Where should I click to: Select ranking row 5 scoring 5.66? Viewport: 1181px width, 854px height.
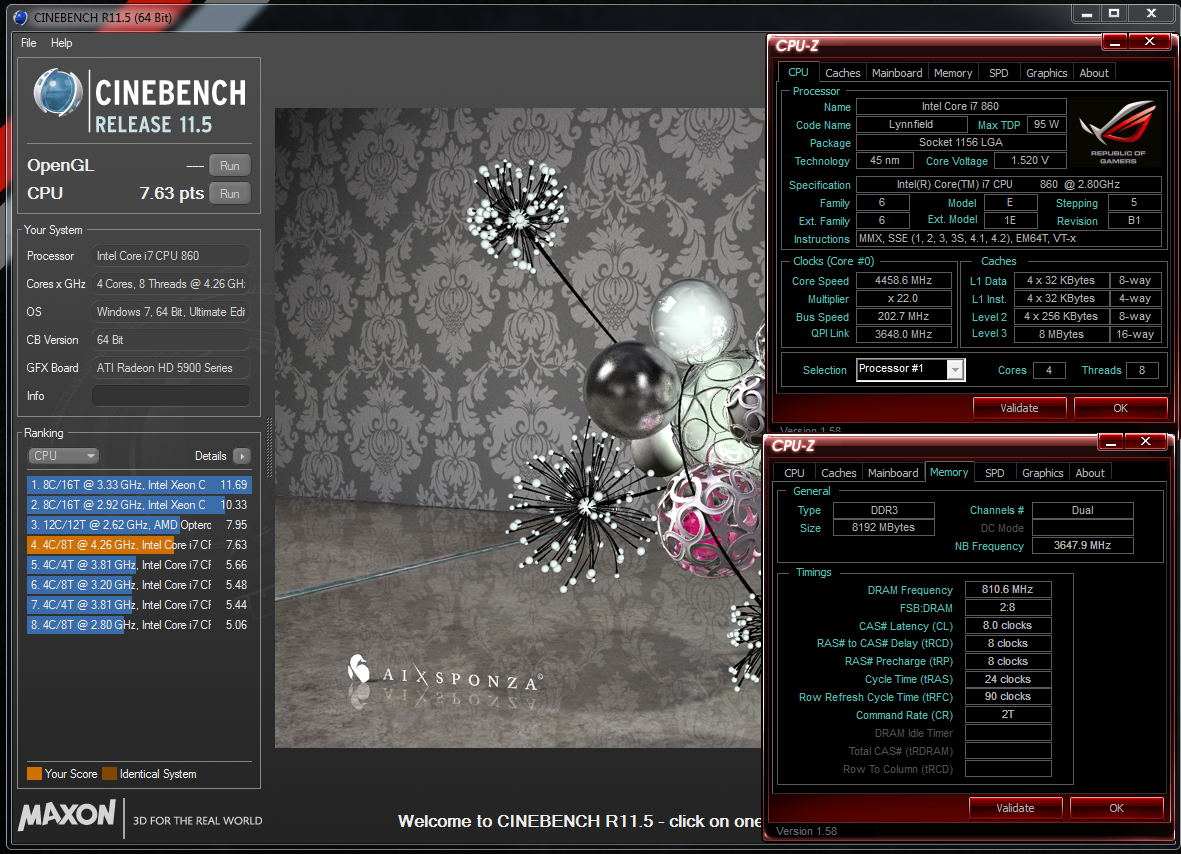coord(139,565)
